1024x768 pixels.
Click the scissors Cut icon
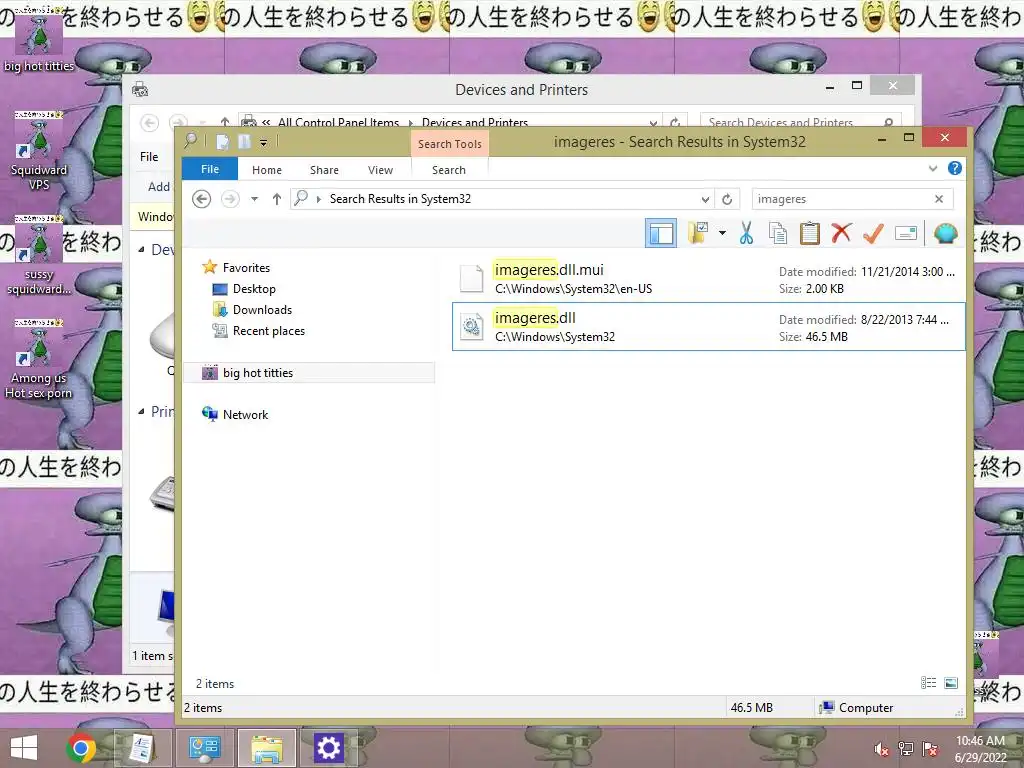click(x=746, y=233)
